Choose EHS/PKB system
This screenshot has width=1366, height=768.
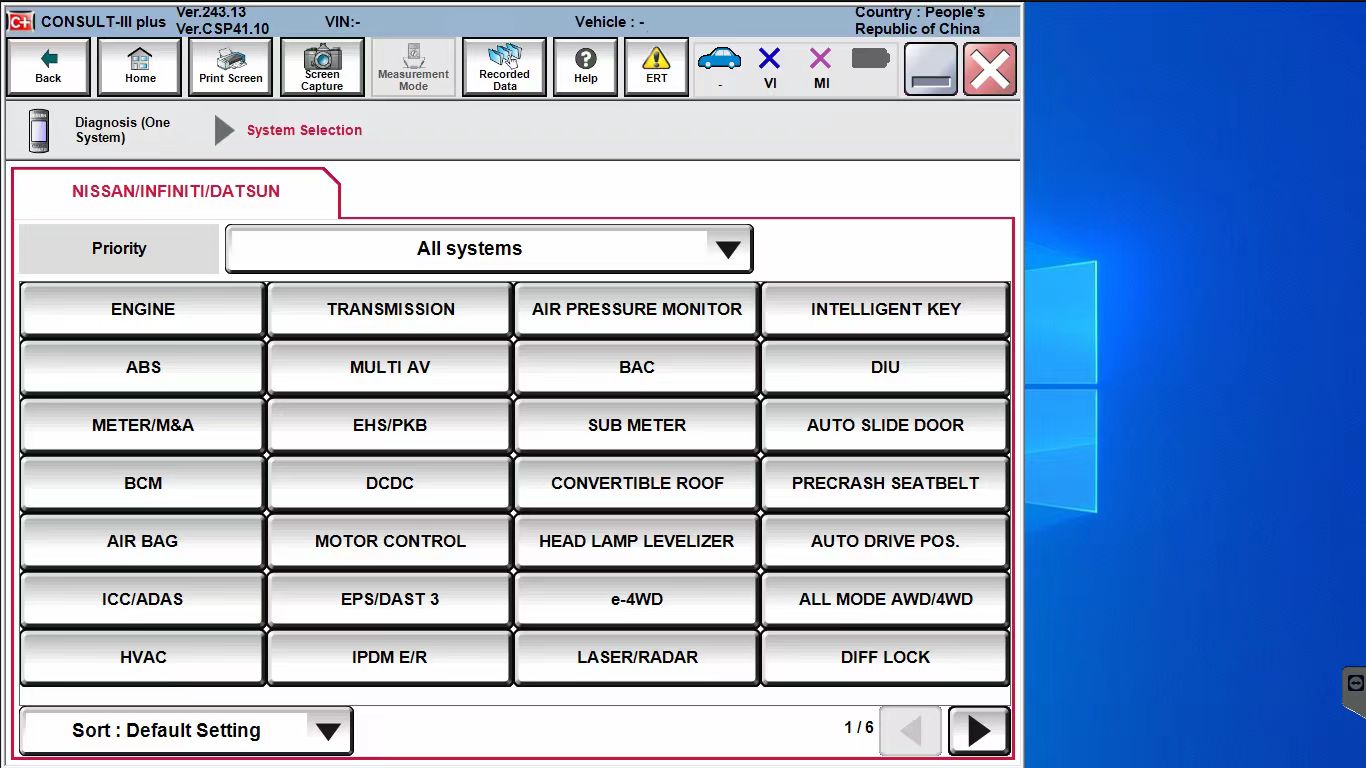tap(390, 425)
